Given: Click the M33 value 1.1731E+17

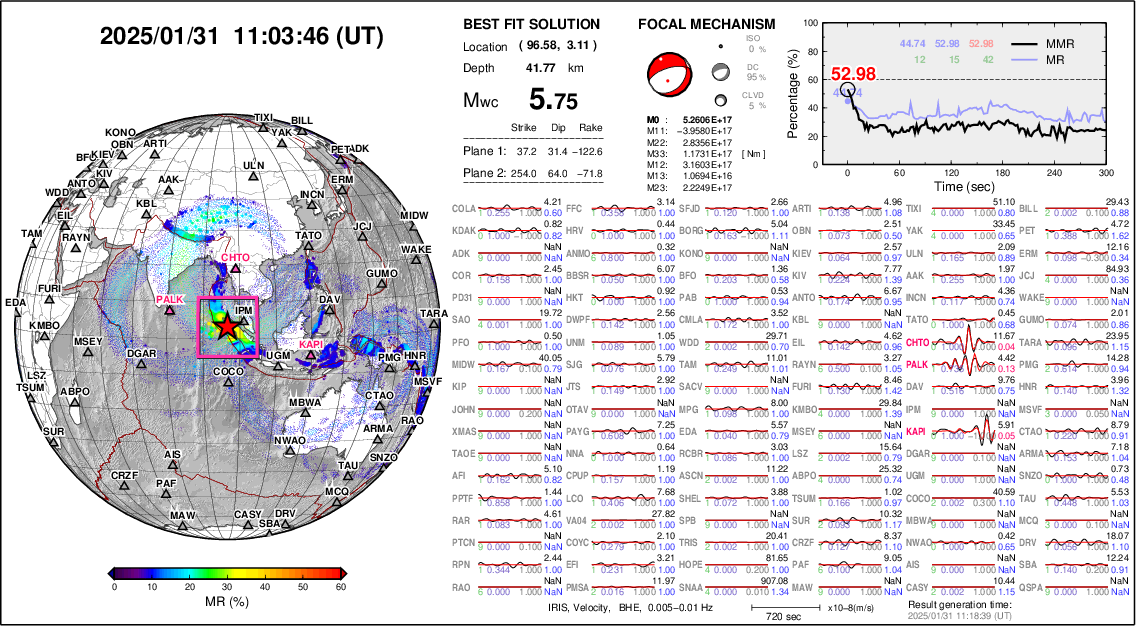Looking at the screenshot, I should pos(708,154).
